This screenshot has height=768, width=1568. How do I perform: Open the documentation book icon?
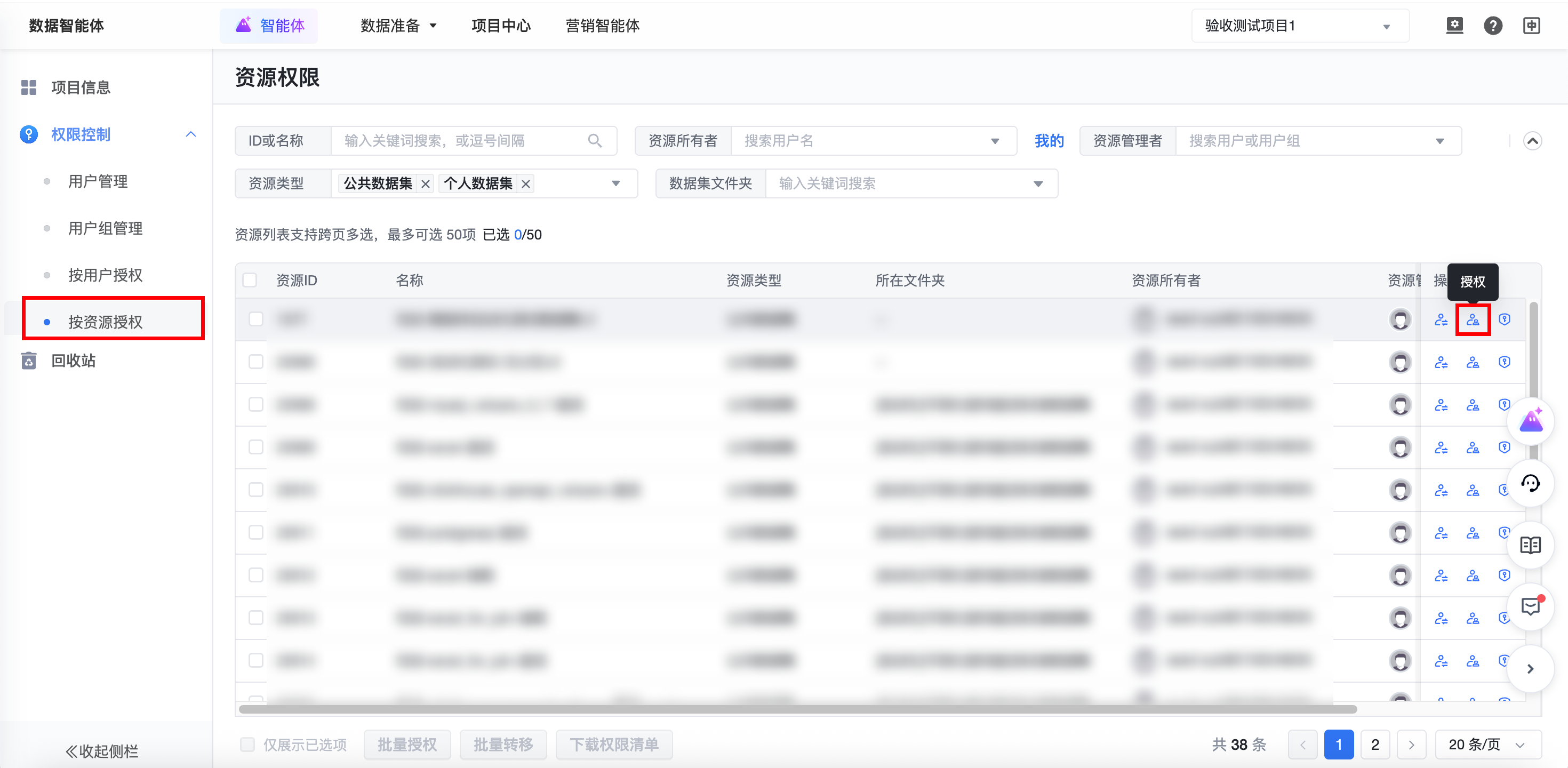point(1530,545)
